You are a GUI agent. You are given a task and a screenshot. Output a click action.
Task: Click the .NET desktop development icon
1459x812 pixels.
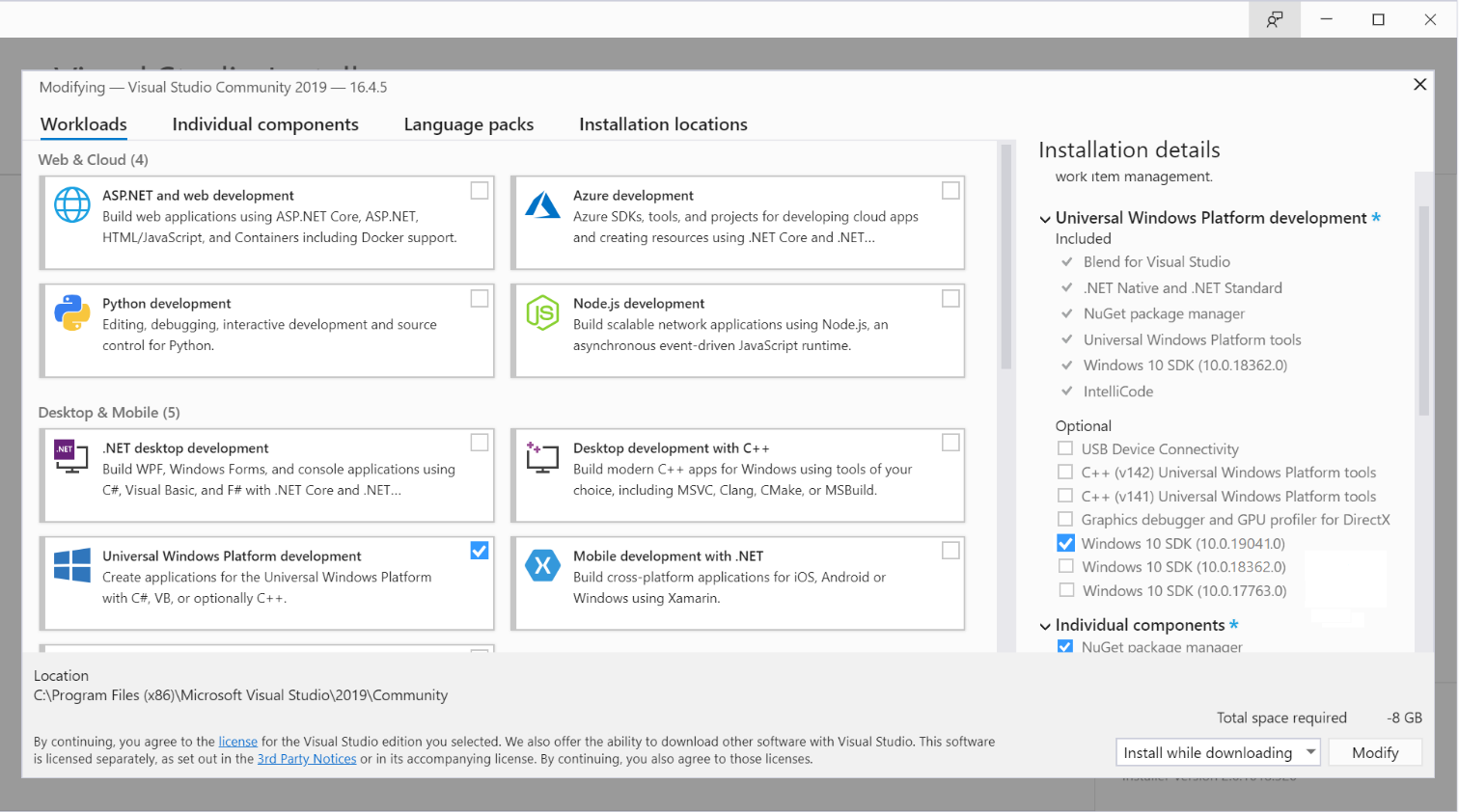(x=71, y=458)
